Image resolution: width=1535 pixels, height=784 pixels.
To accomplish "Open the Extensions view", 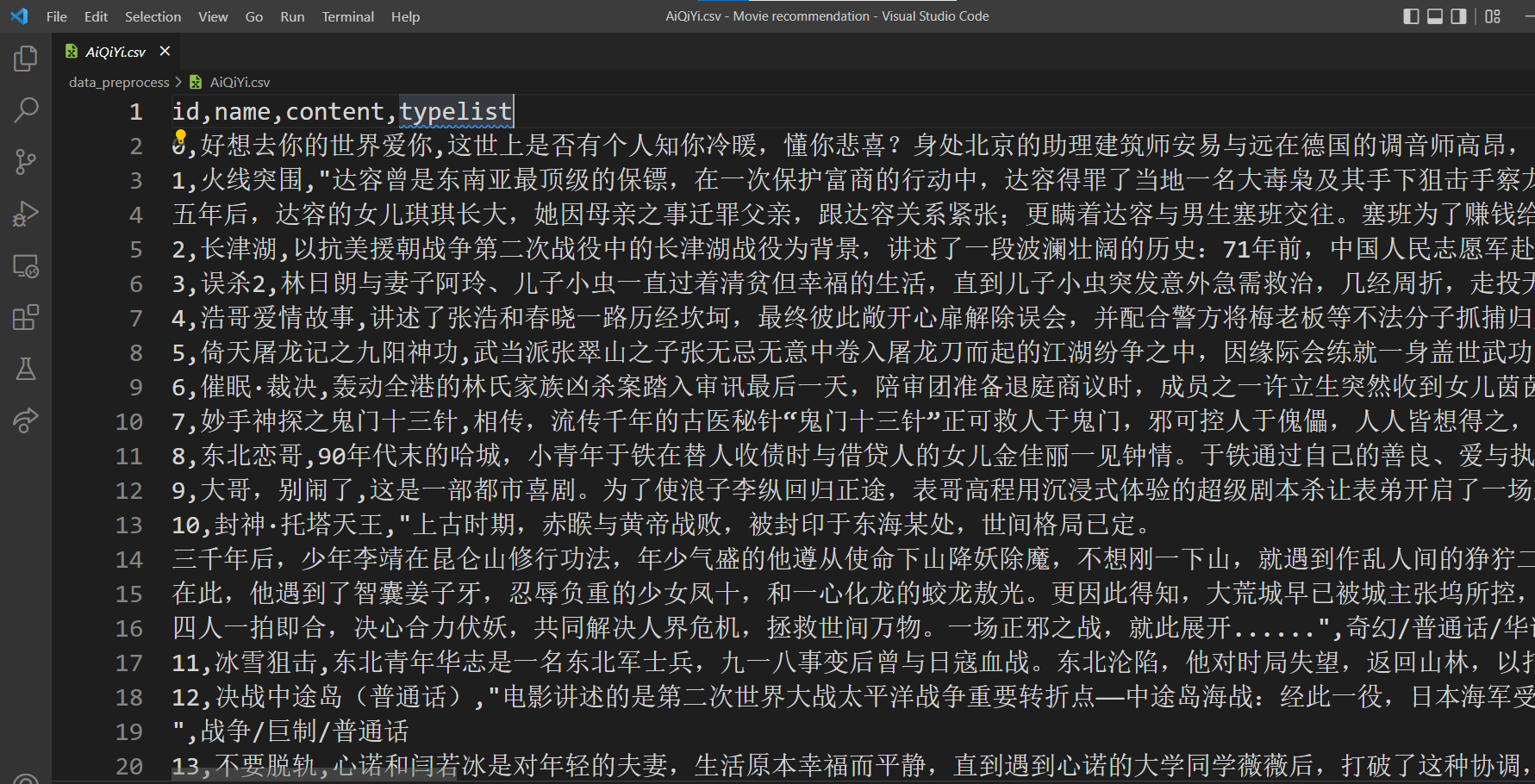I will [26, 317].
